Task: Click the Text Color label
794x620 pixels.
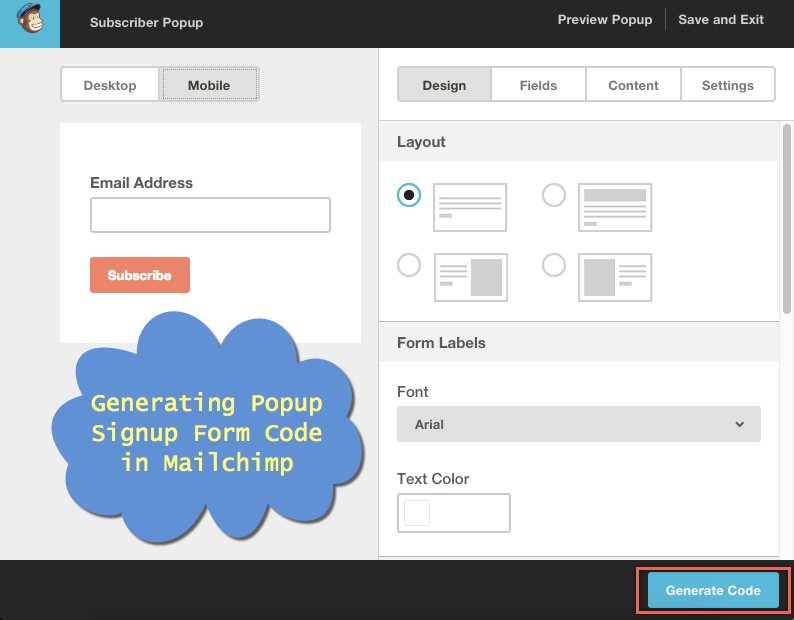Action: pos(433,479)
